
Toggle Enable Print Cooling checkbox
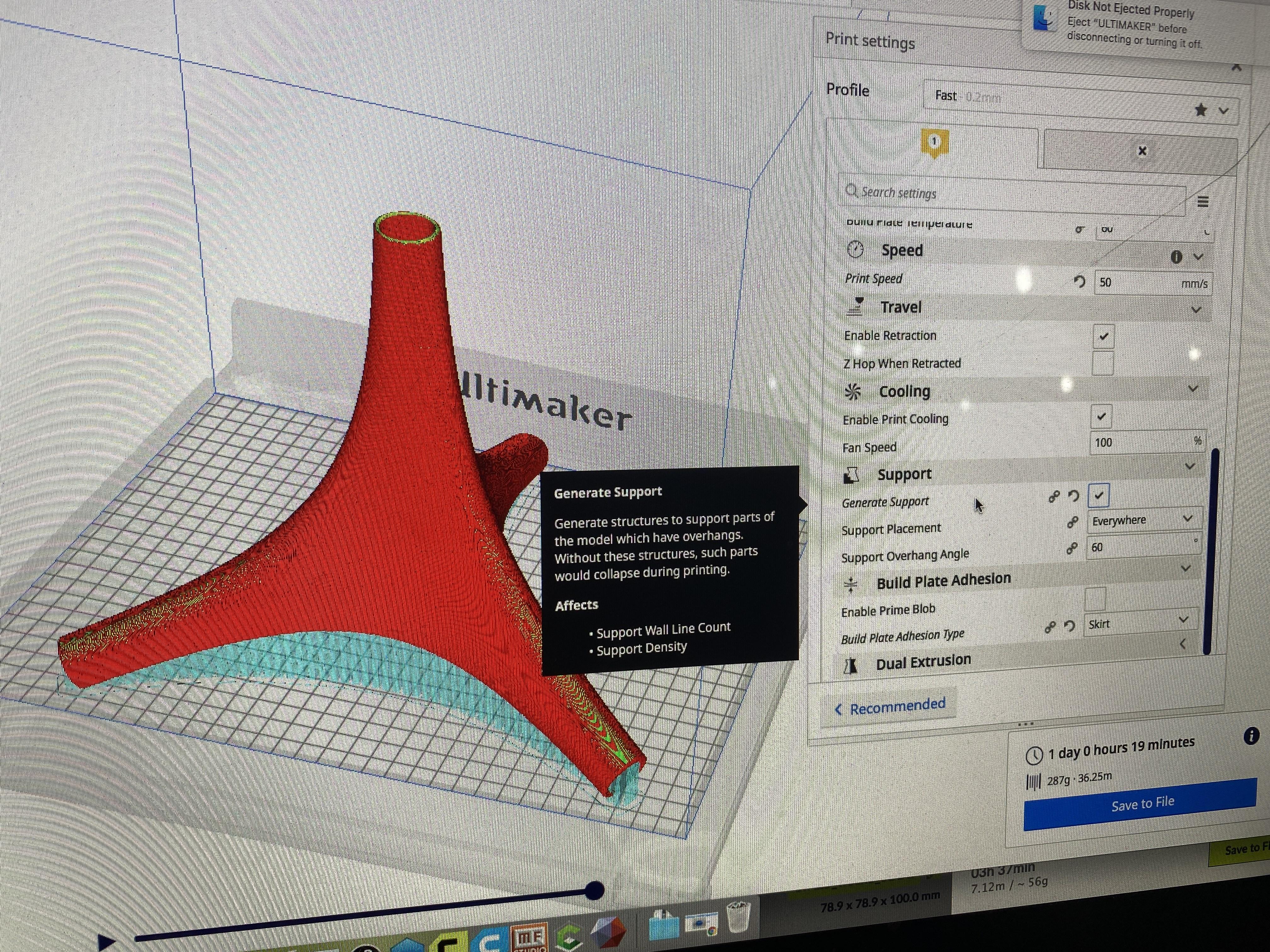click(1101, 416)
